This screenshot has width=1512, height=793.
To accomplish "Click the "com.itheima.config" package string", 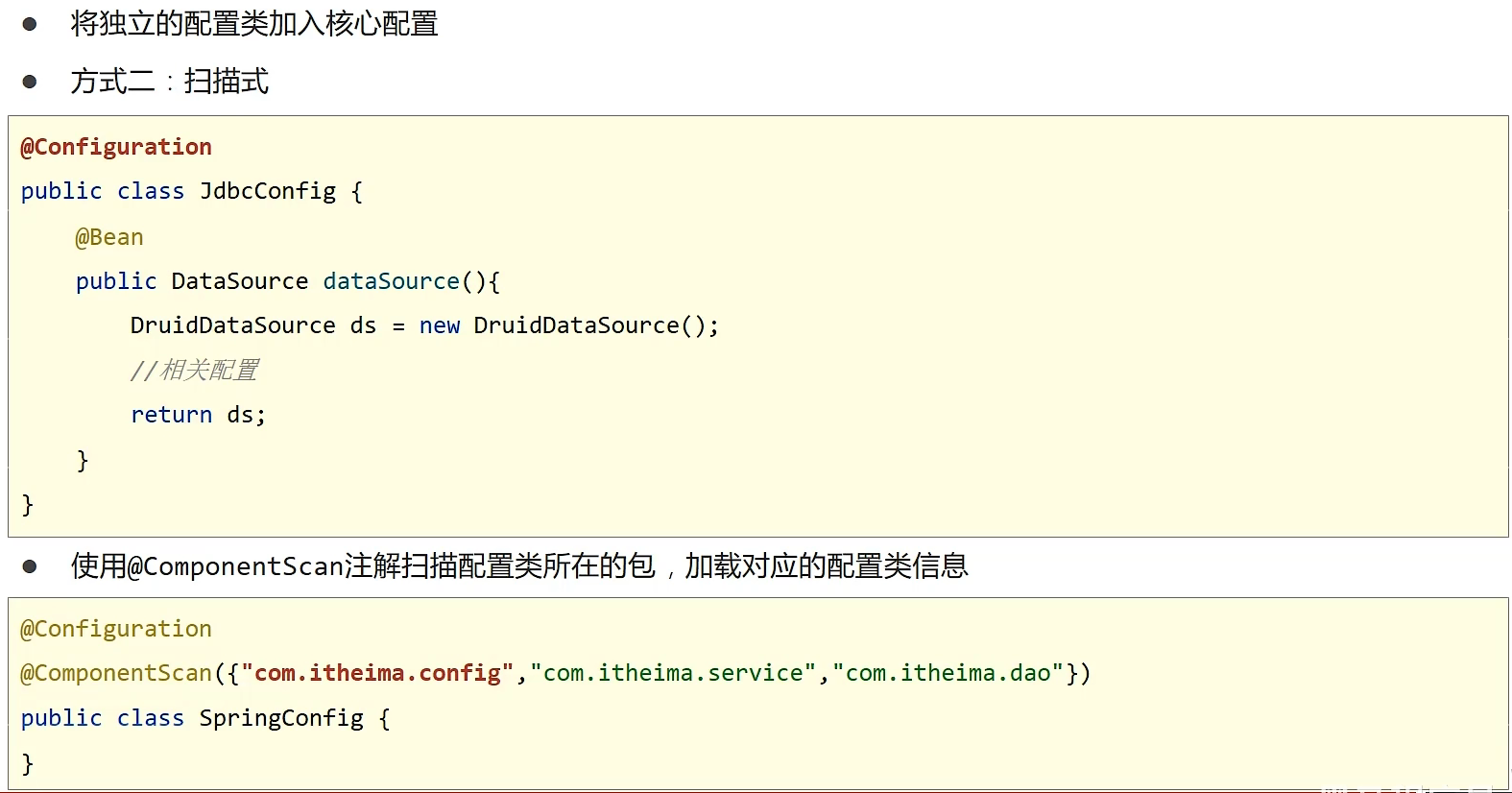I will [377, 673].
